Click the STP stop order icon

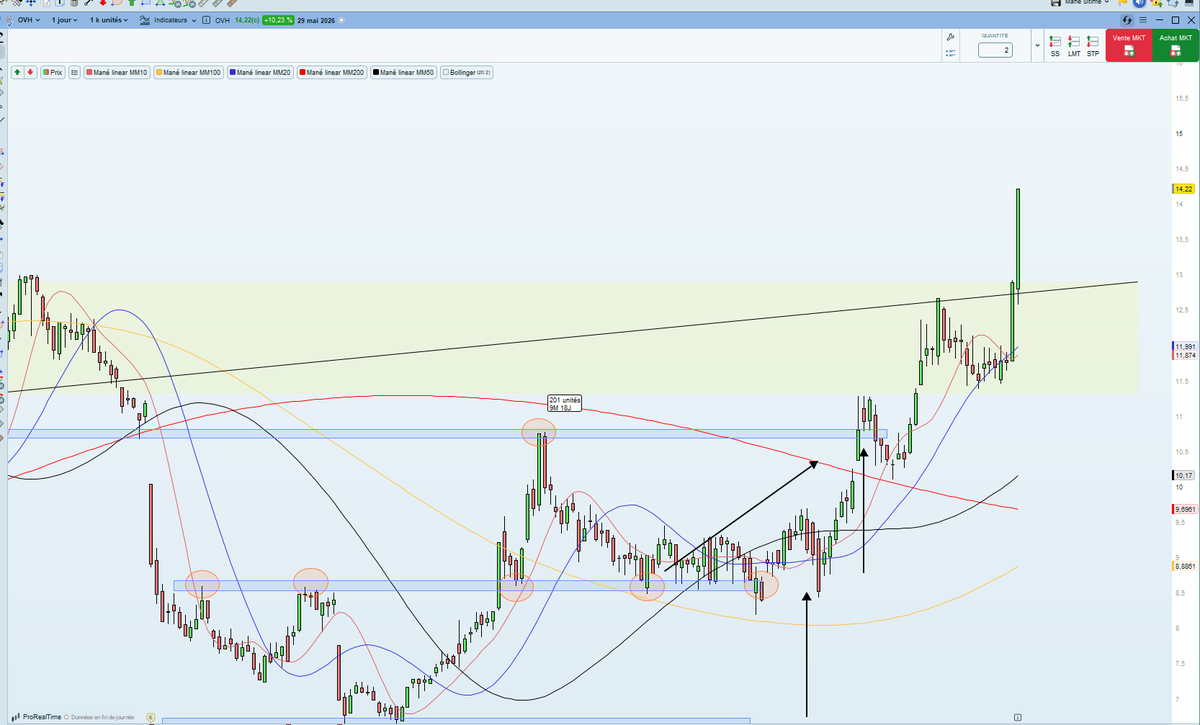(1093, 47)
